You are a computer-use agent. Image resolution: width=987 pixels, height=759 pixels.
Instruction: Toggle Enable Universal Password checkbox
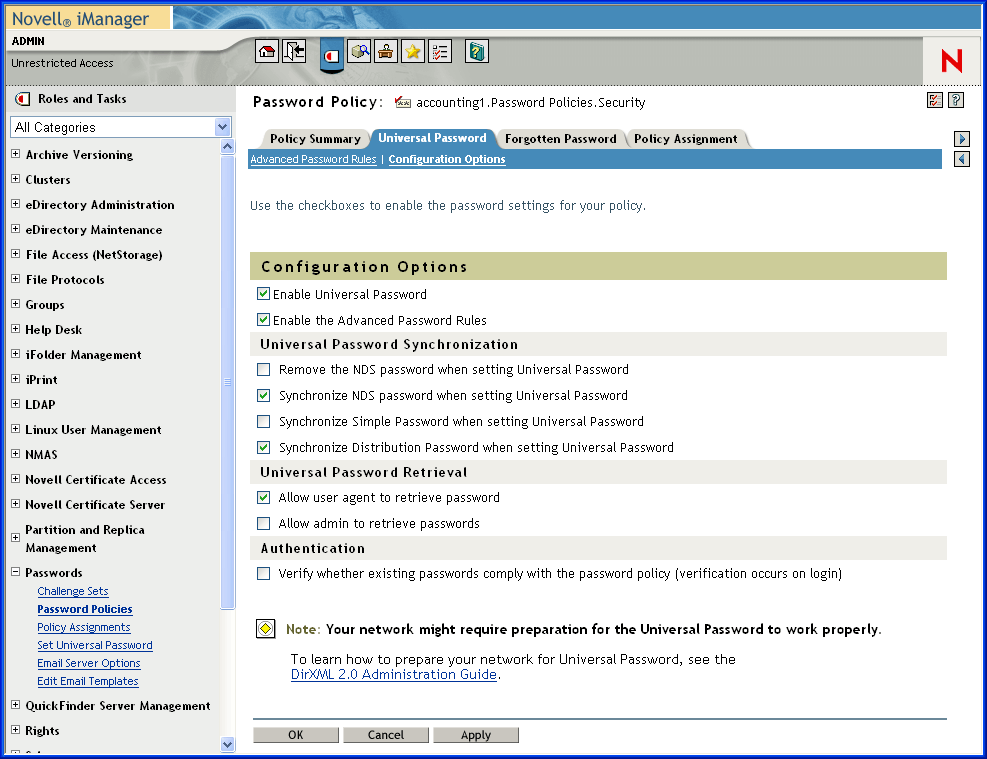click(x=264, y=294)
